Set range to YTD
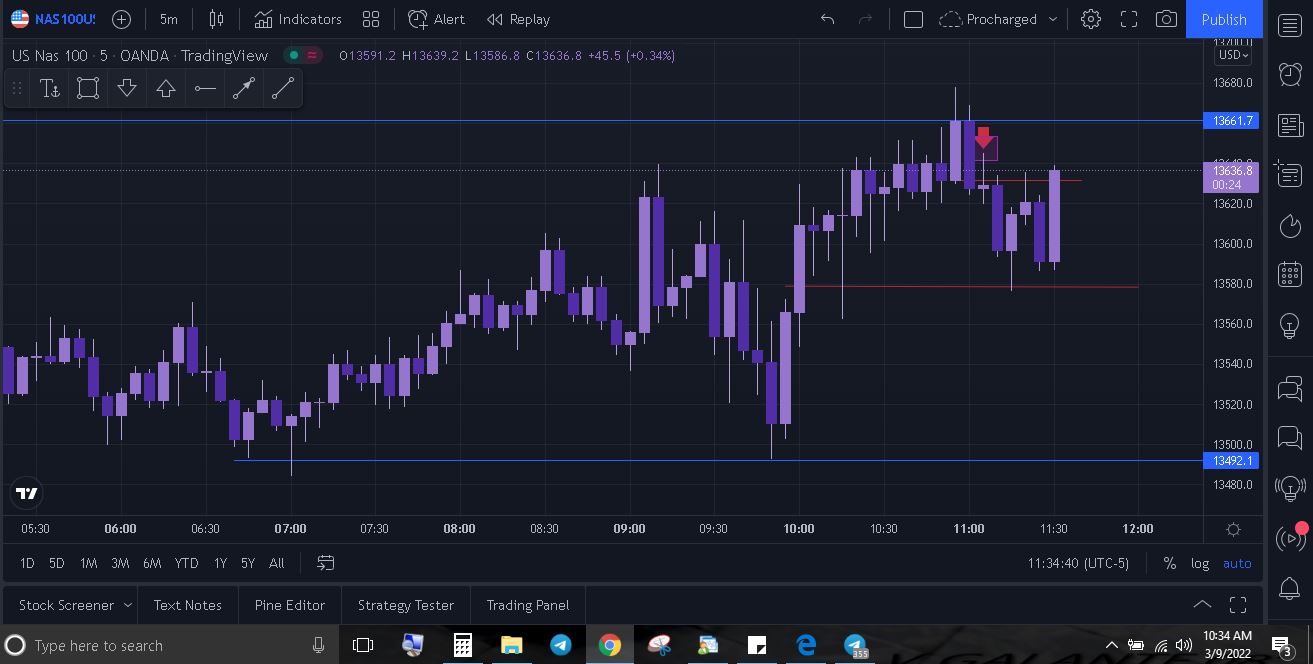This screenshot has width=1313, height=664. coord(186,563)
